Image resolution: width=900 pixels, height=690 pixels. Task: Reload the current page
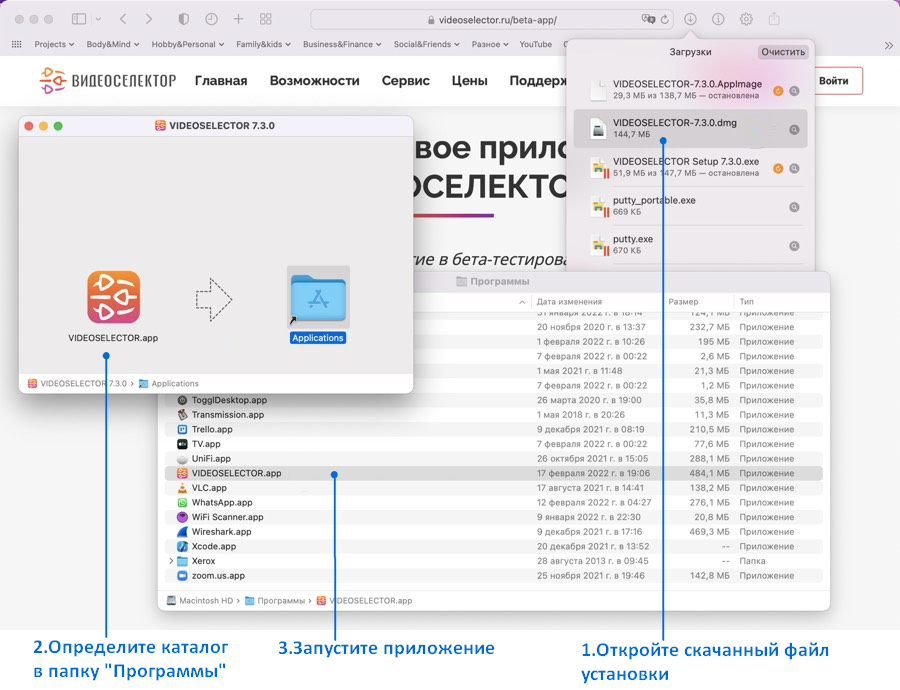[665, 20]
